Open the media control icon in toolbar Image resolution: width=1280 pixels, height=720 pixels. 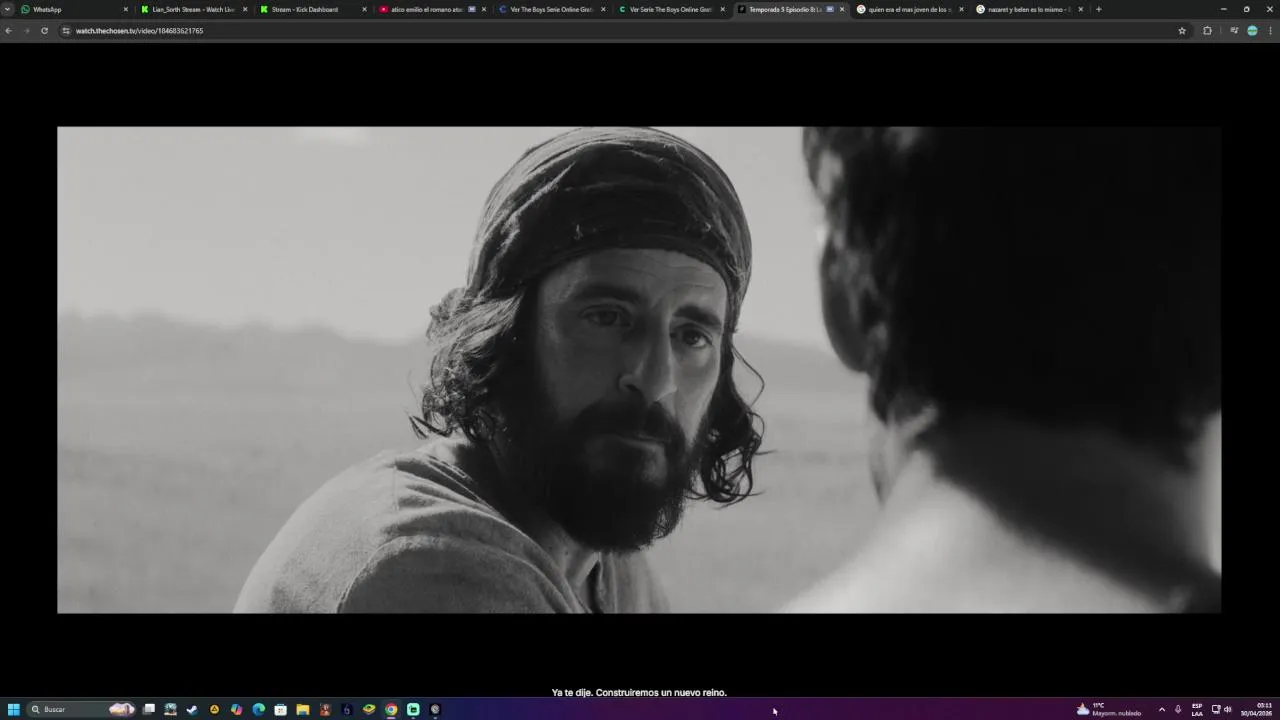pos(1234,31)
